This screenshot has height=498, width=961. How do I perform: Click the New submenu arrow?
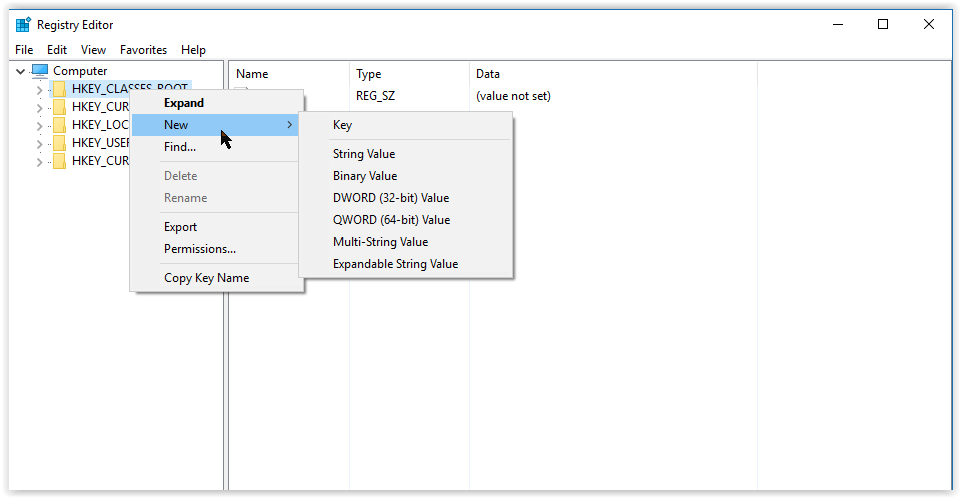289,125
